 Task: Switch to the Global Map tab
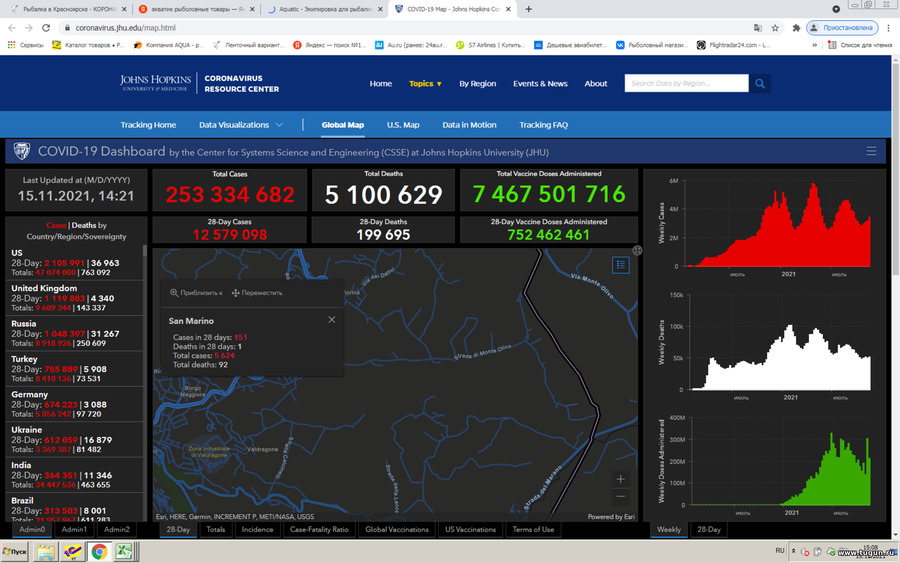click(x=343, y=125)
